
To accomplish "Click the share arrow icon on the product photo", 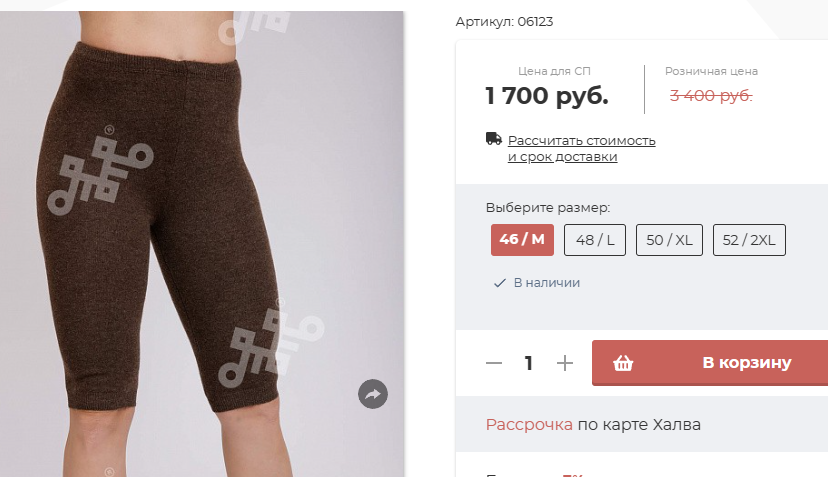I will [373, 394].
